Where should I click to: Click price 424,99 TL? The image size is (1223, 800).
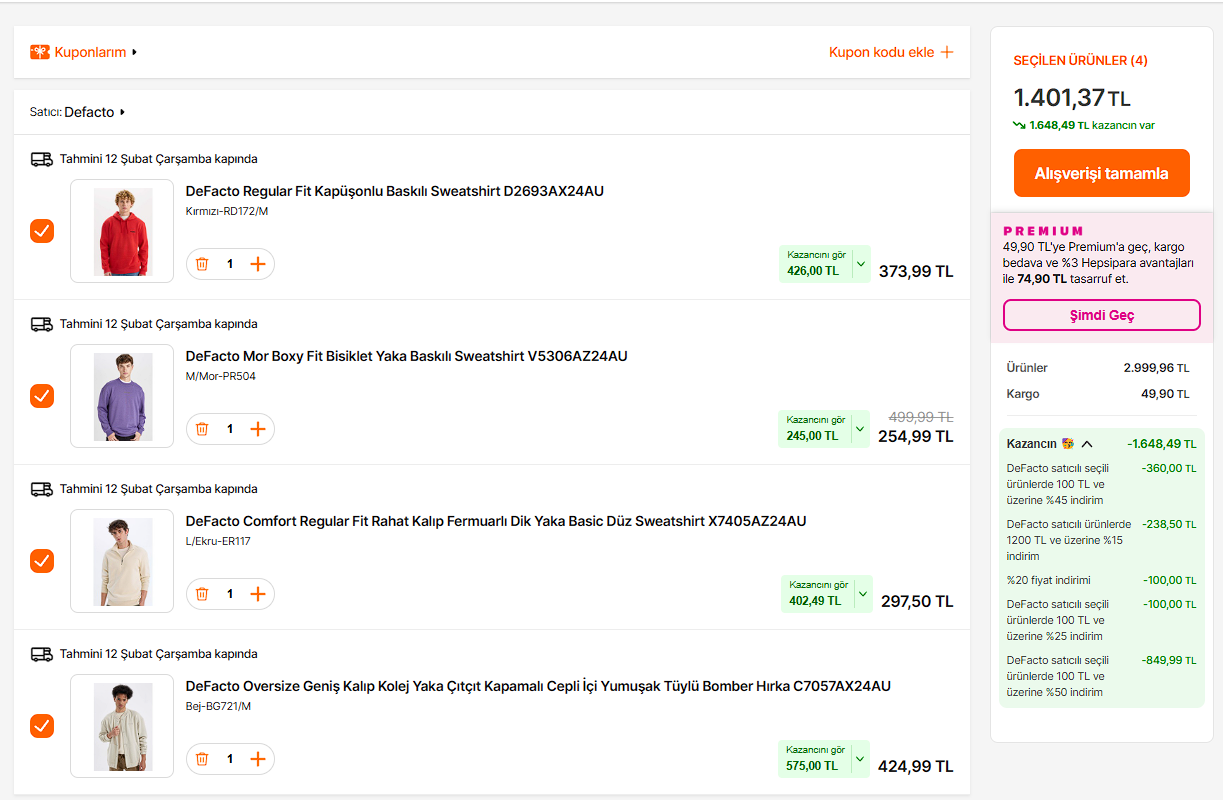916,766
